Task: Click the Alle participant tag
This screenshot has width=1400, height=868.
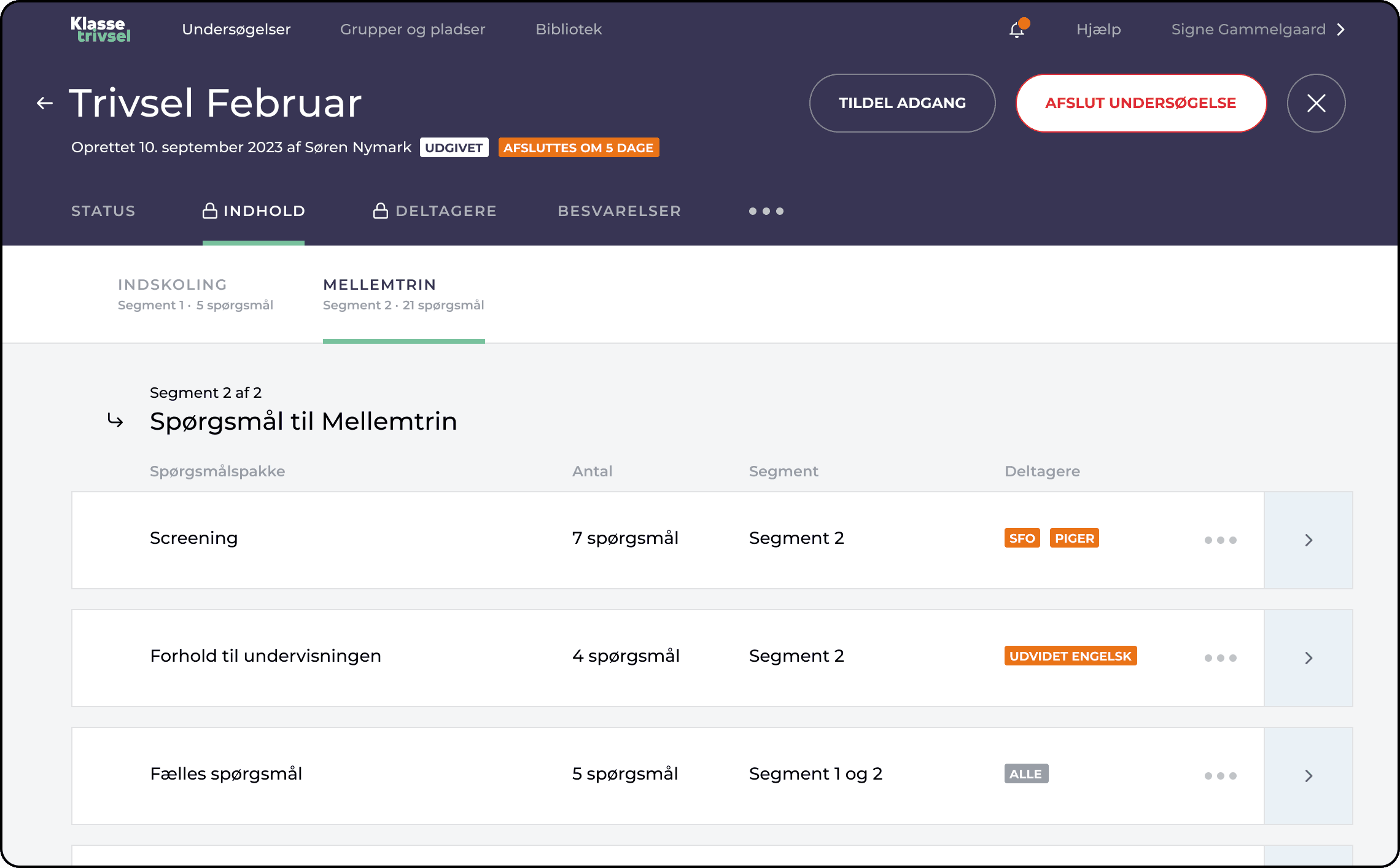Action: pyautogui.click(x=1026, y=773)
